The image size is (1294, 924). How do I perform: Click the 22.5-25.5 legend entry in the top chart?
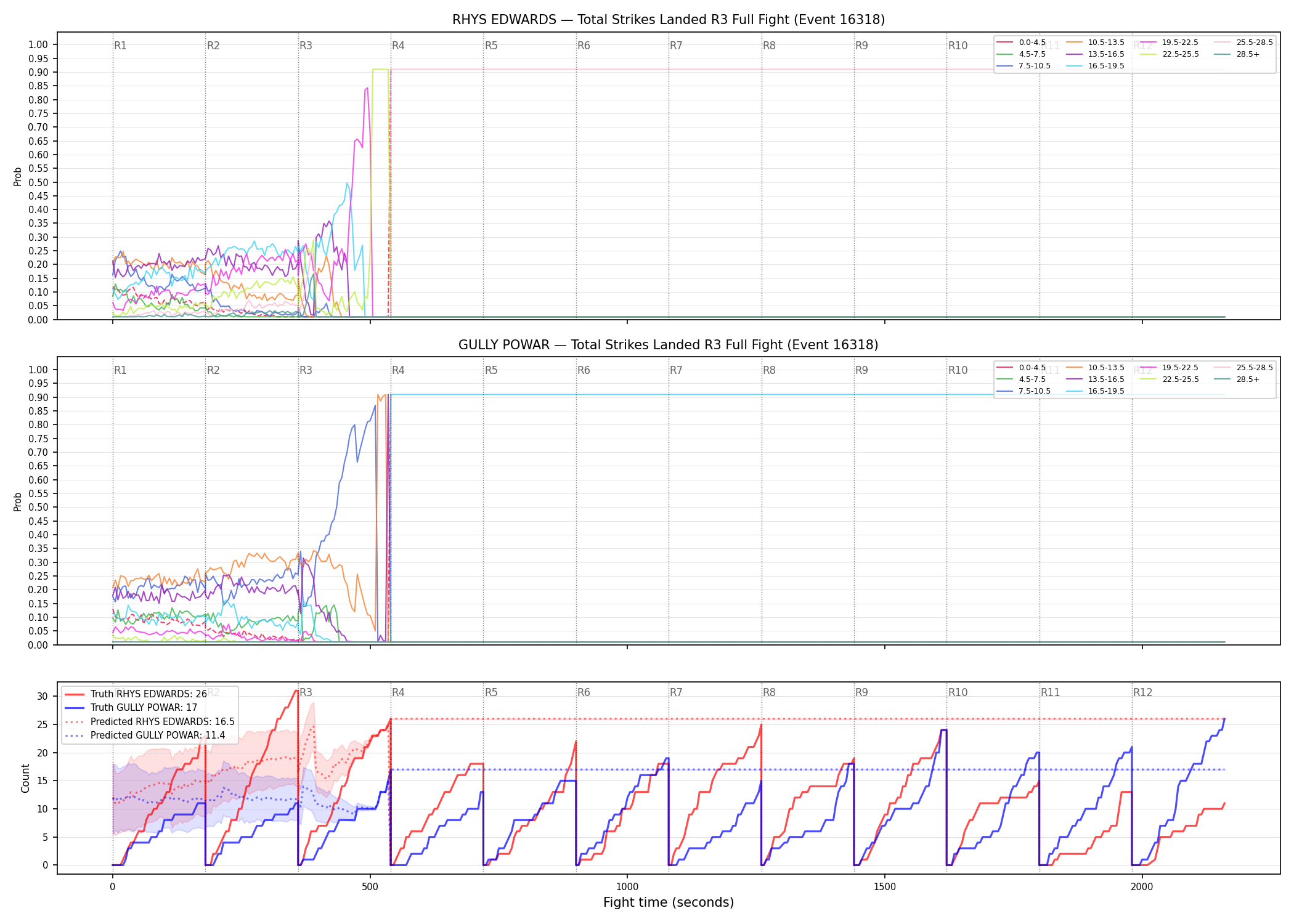[1170, 54]
